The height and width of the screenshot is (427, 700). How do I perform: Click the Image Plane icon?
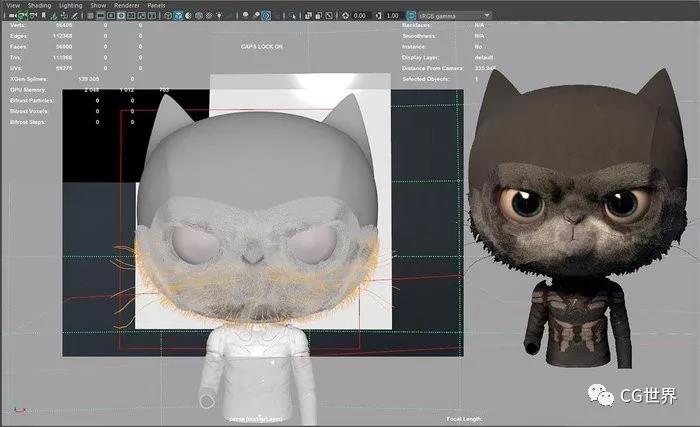[54, 16]
